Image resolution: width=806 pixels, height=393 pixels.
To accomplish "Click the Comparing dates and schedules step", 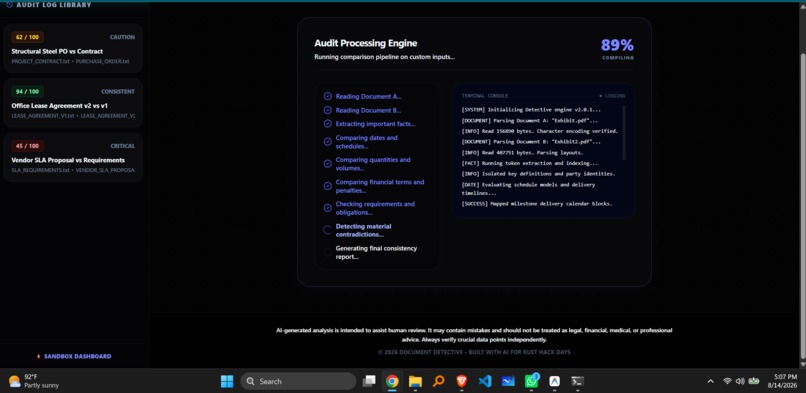I will click(x=367, y=142).
